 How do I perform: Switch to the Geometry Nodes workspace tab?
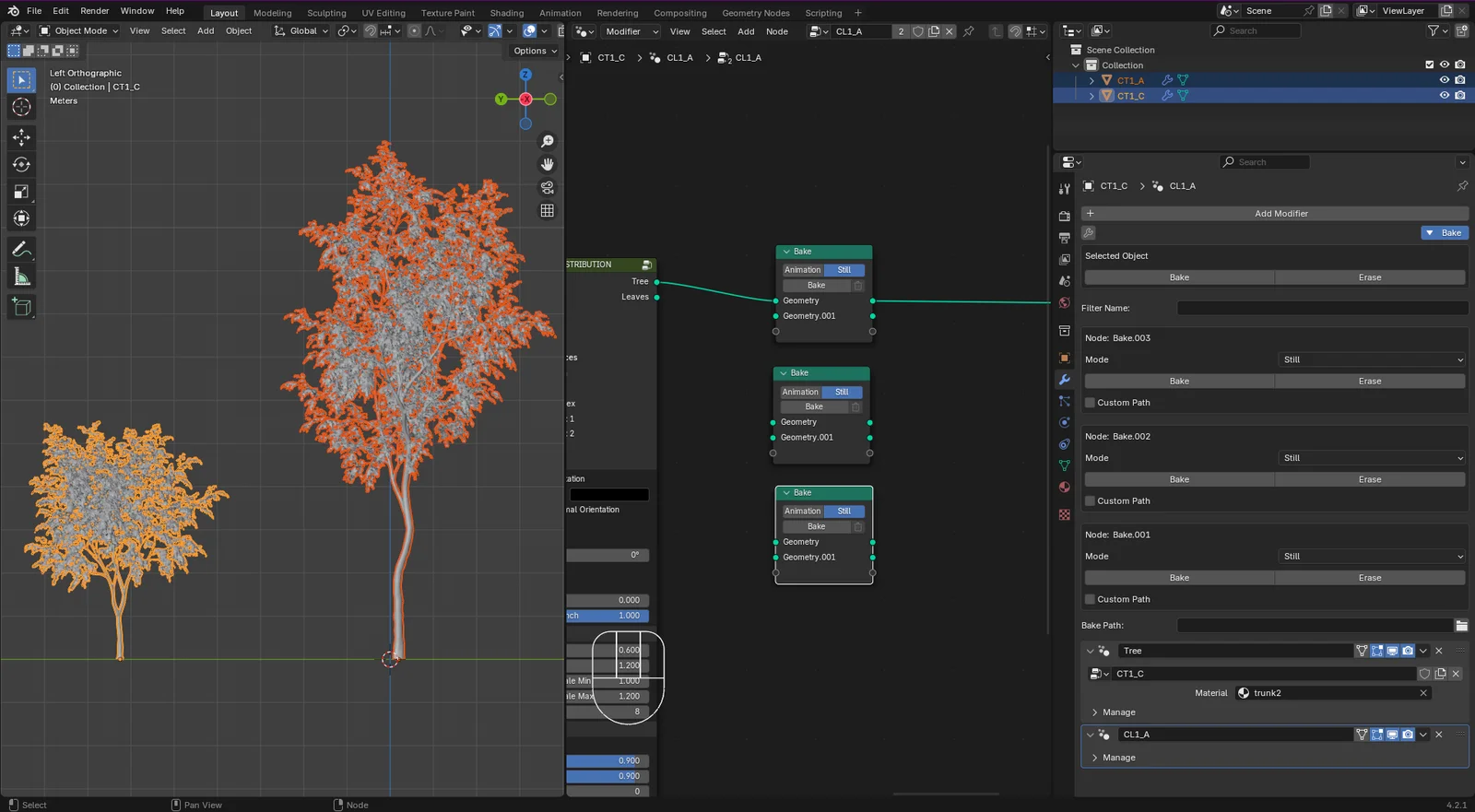[x=755, y=13]
